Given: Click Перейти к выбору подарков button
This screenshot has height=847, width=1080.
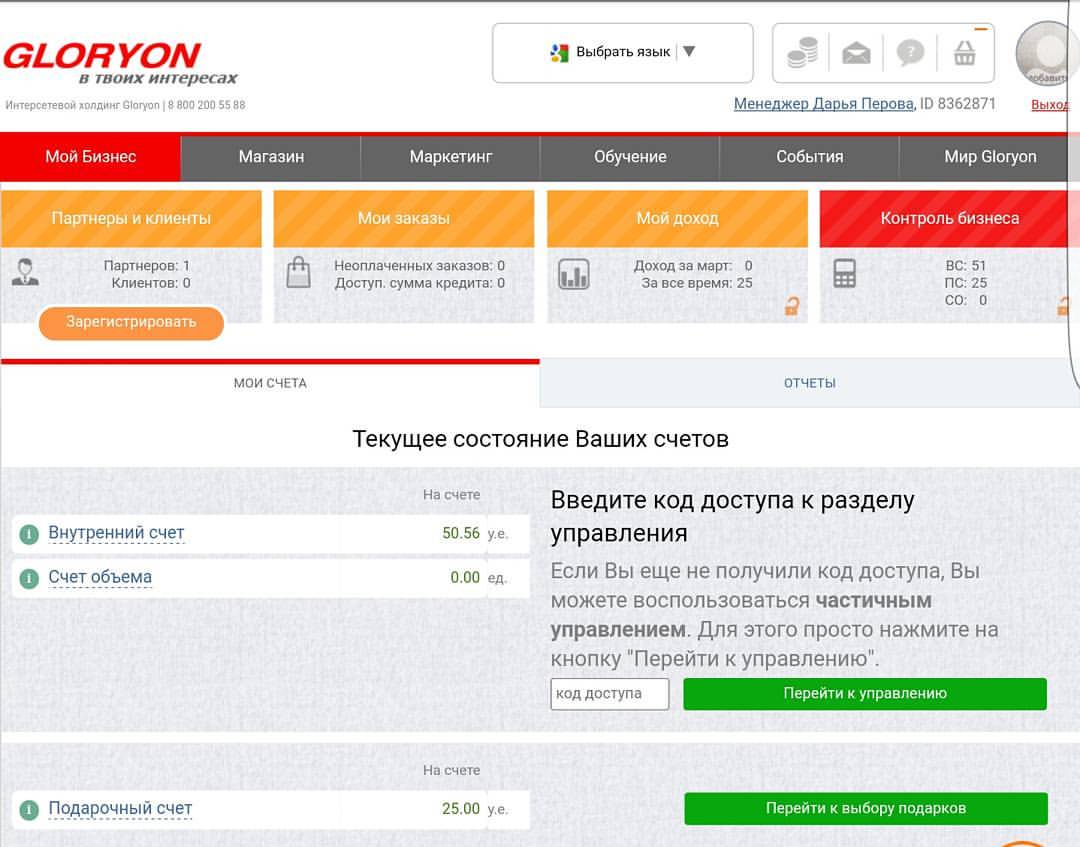Looking at the screenshot, I should [866, 808].
